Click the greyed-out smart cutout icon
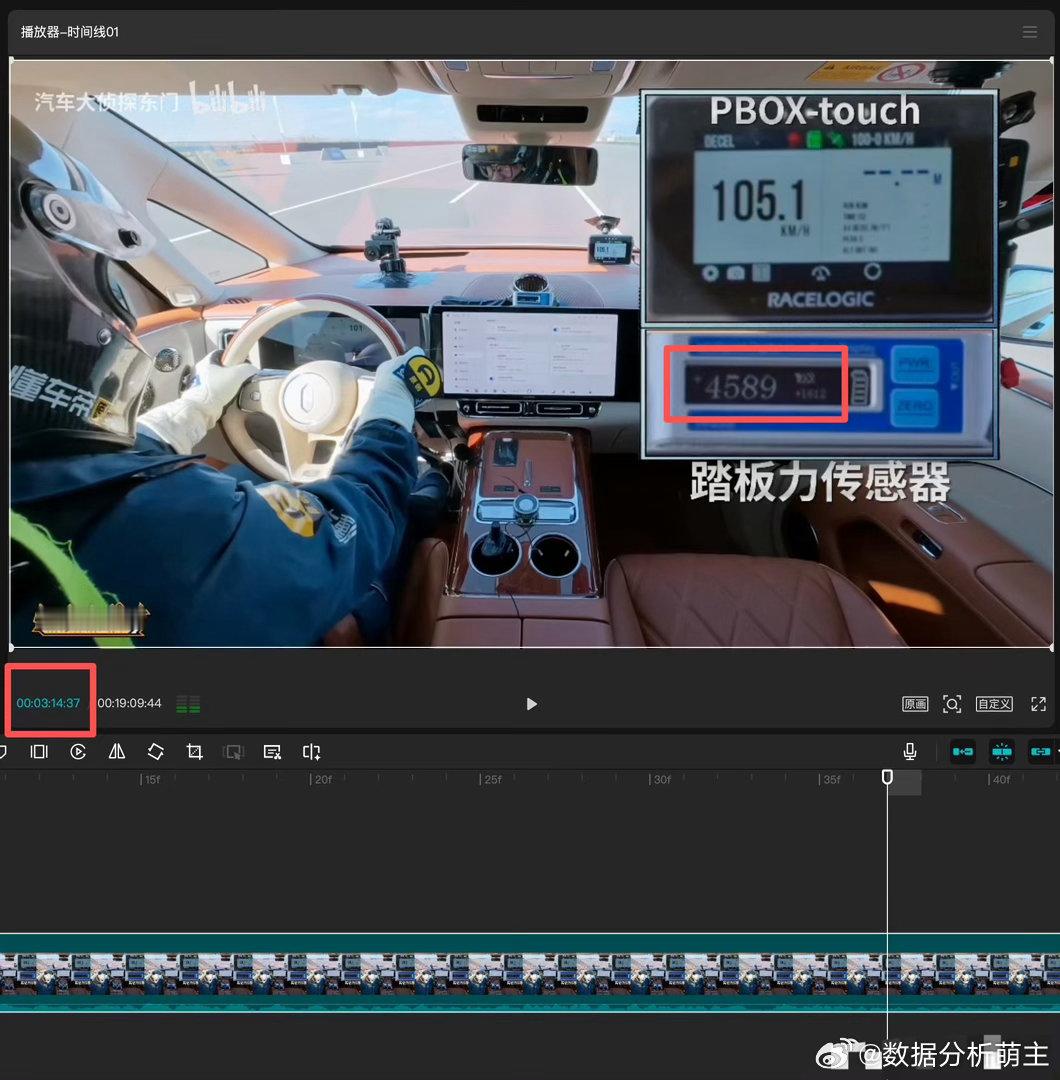 [233, 751]
